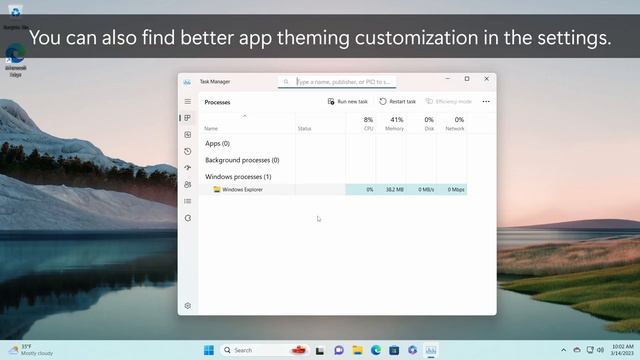Select the Microsoft Edge desktop shortcut
Screen dimensions: 640x360
point(16,60)
